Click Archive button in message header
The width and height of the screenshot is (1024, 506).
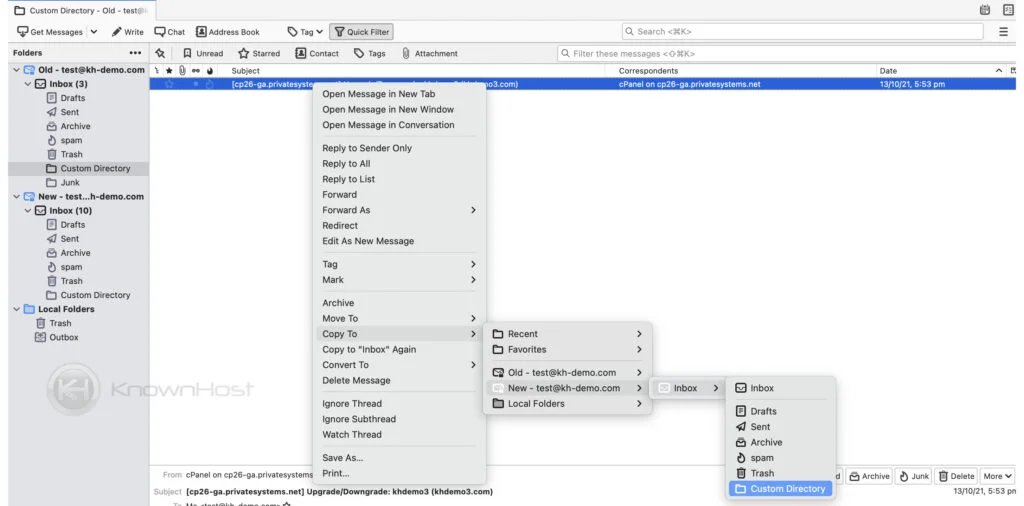click(869, 477)
